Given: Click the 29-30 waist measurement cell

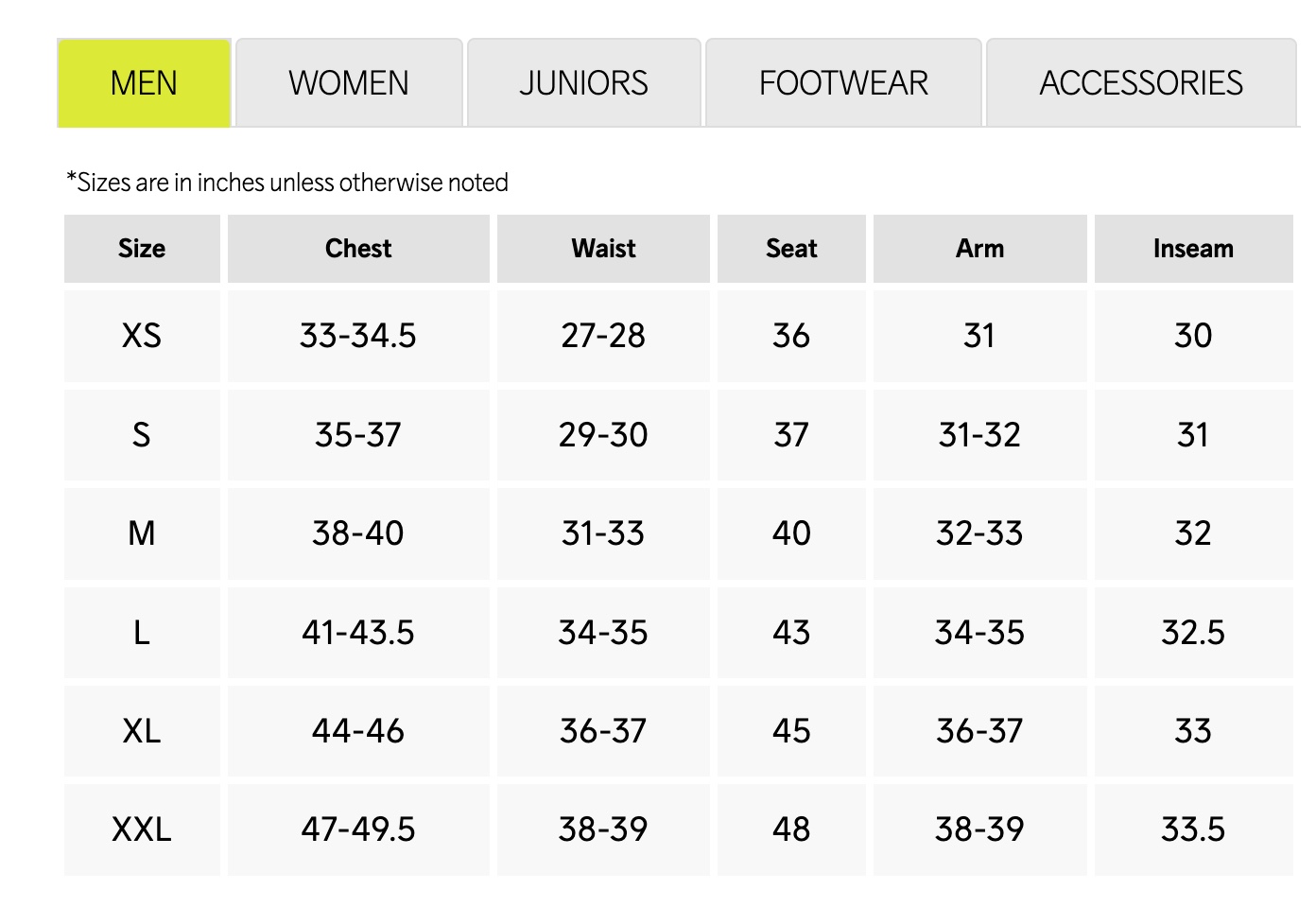Looking at the screenshot, I should (x=603, y=435).
